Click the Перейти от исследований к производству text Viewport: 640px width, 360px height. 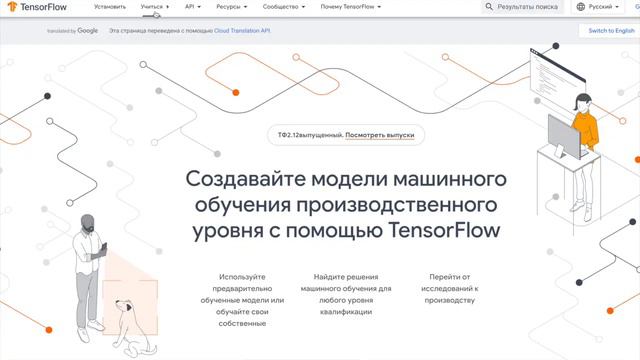449,289
